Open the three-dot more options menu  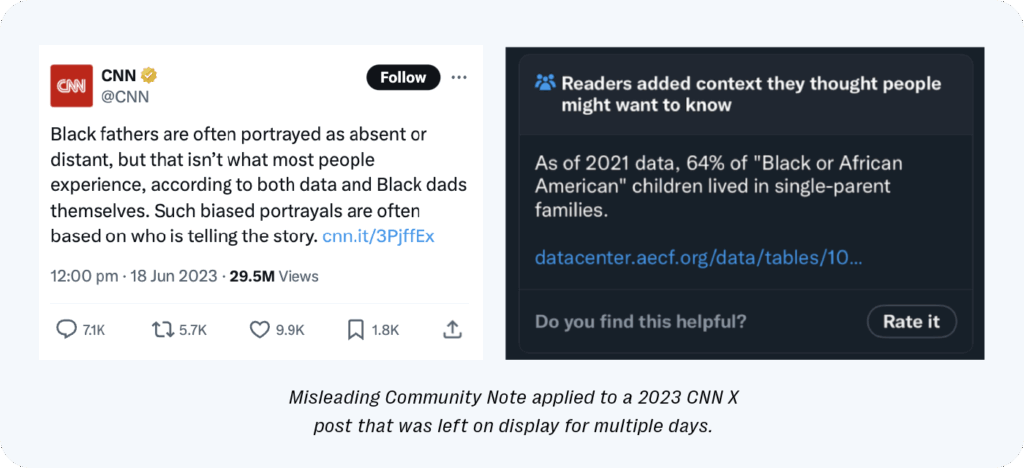click(x=459, y=77)
